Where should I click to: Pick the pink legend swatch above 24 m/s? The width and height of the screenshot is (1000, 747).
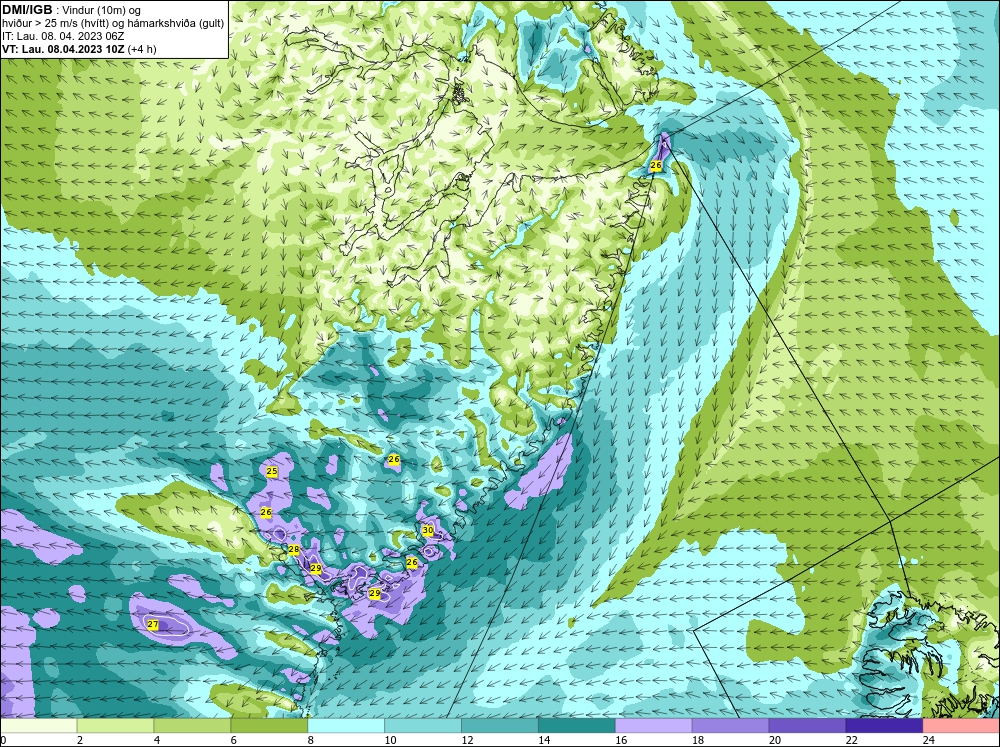(x=961, y=725)
